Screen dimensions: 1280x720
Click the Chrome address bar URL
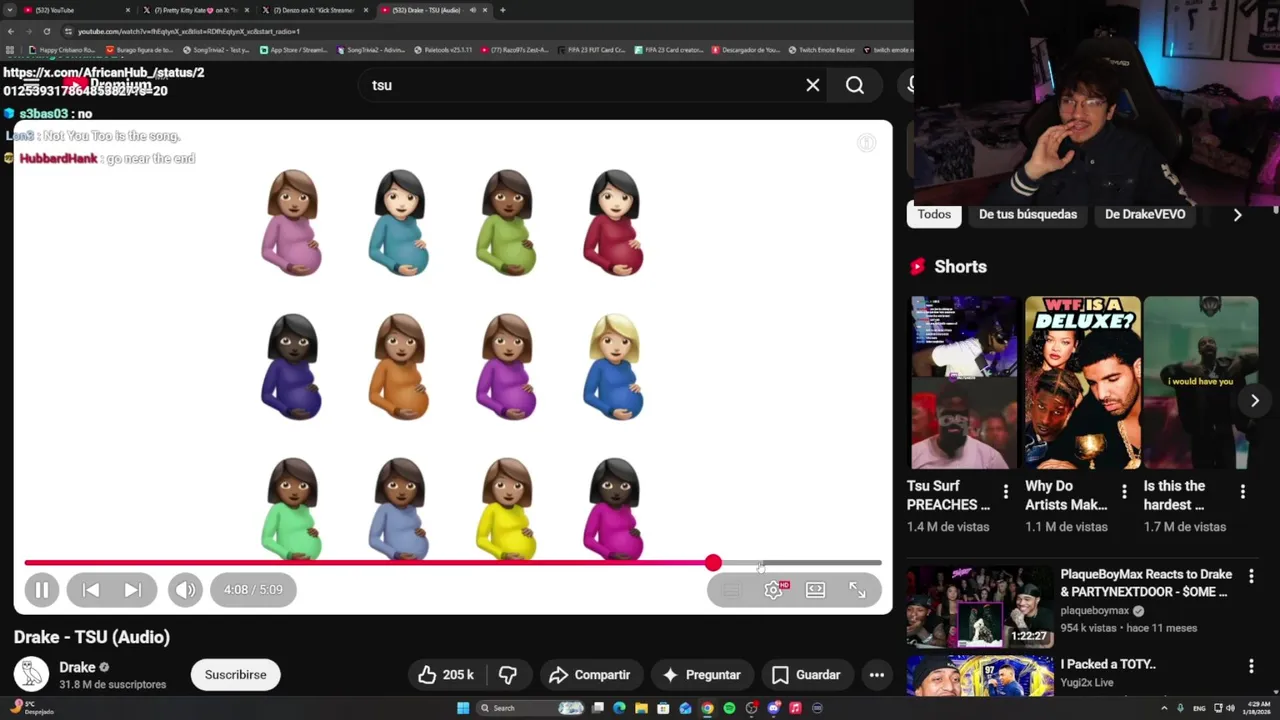(190, 31)
